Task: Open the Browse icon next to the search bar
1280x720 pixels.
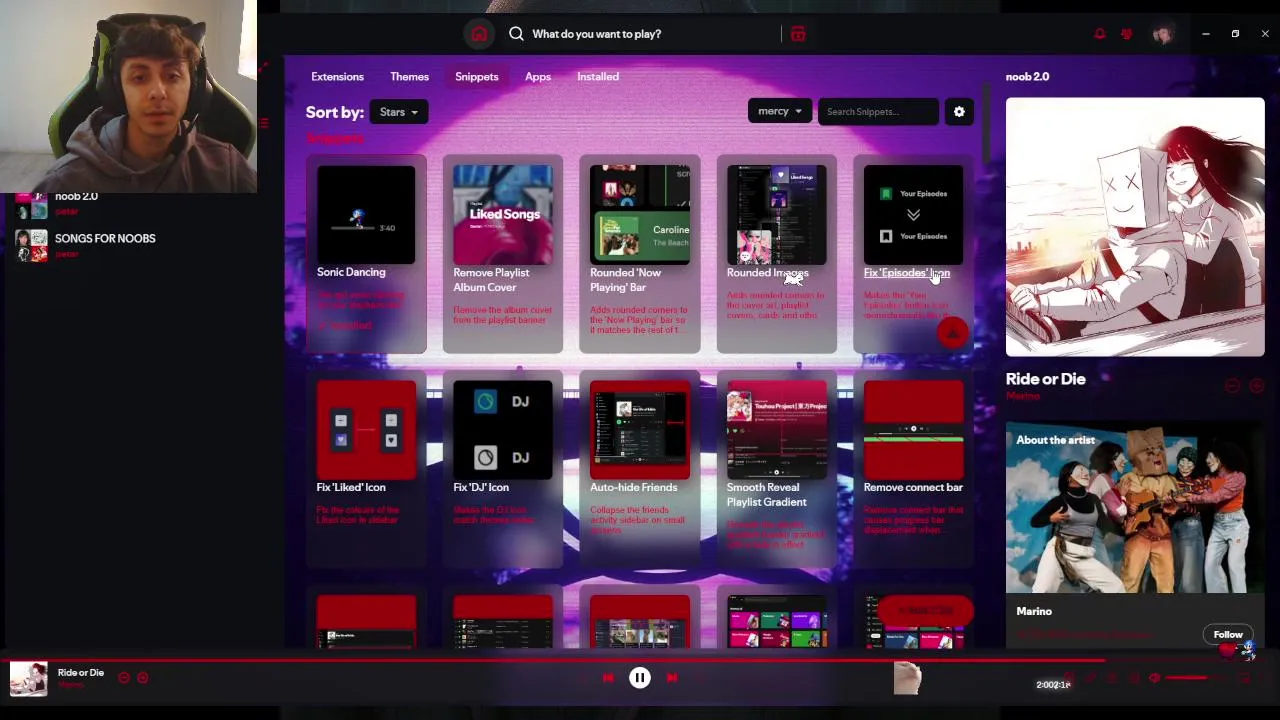Action: [797, 34]
